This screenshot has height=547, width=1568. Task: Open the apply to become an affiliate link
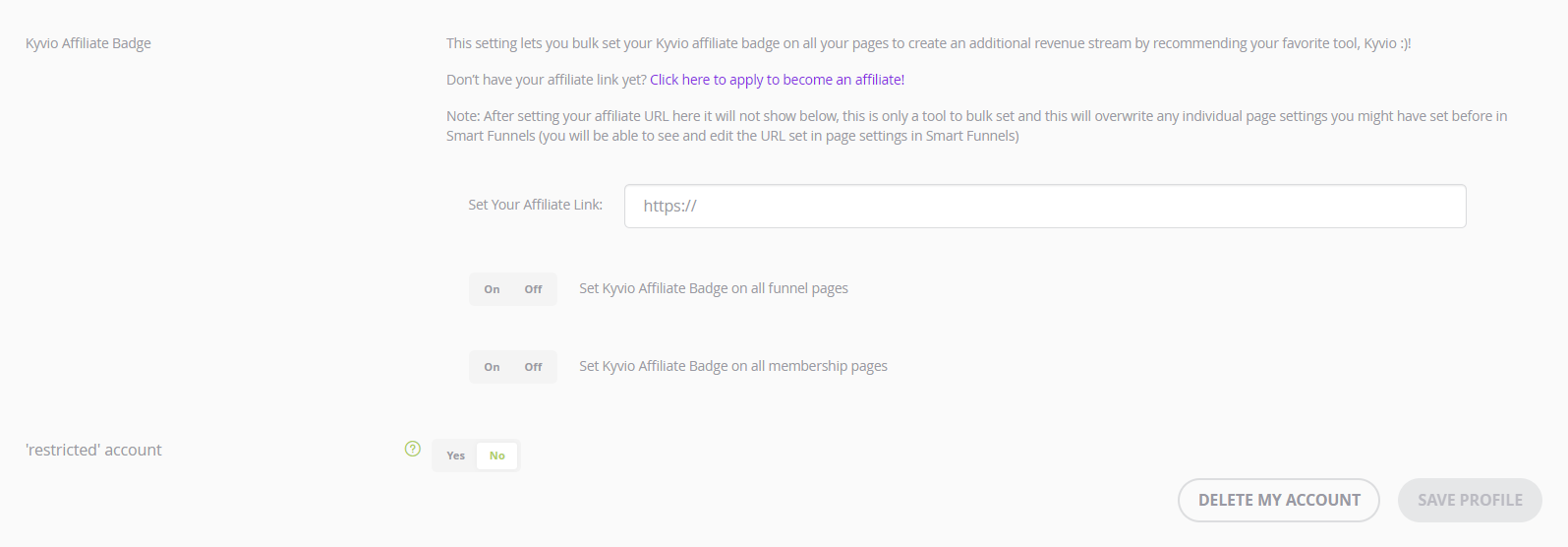(777, 80)
